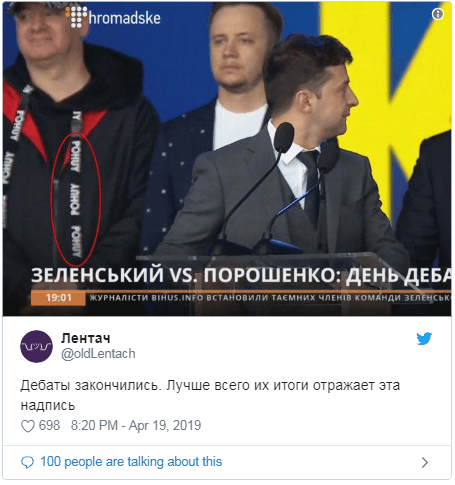The width and height of the screenshot is (455, 485).
Task: Click the word "надпись" in the tweet
Action: coord(48,406)
